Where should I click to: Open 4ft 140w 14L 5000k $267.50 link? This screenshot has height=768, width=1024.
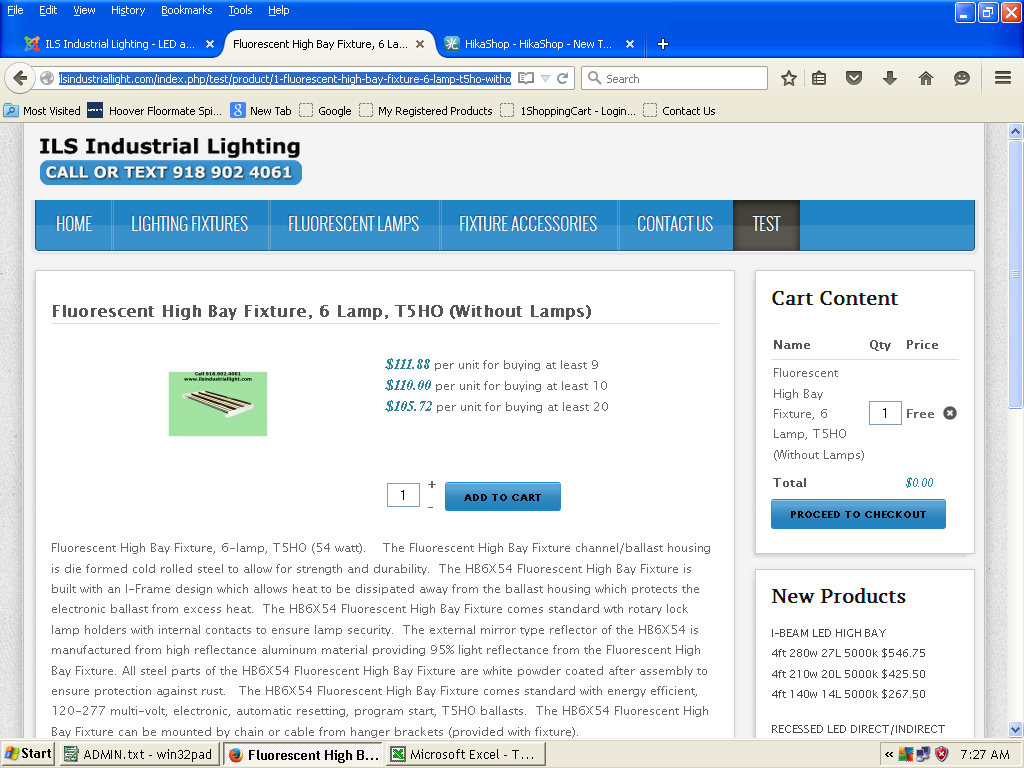[x=848, y=694]
